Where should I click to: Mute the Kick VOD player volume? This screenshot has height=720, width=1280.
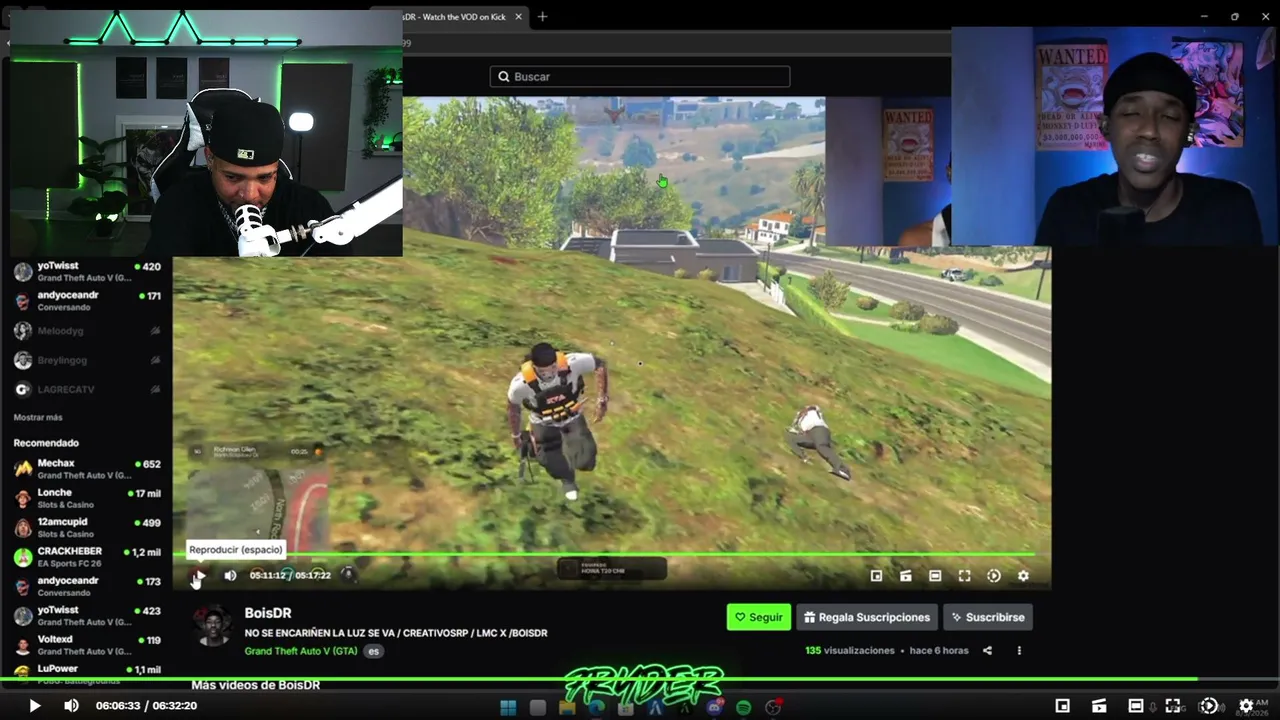pos(230,575)
